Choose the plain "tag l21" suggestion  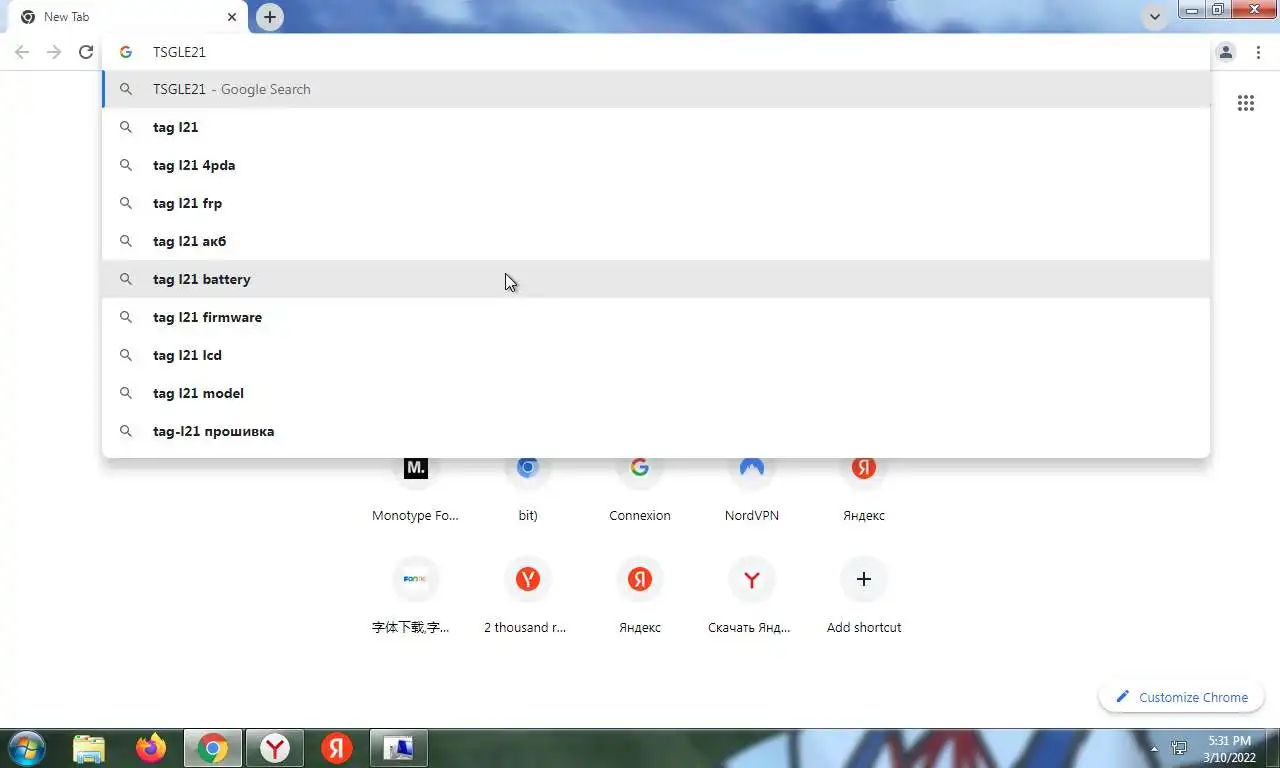pyautogui.click(x=656, y=127)
